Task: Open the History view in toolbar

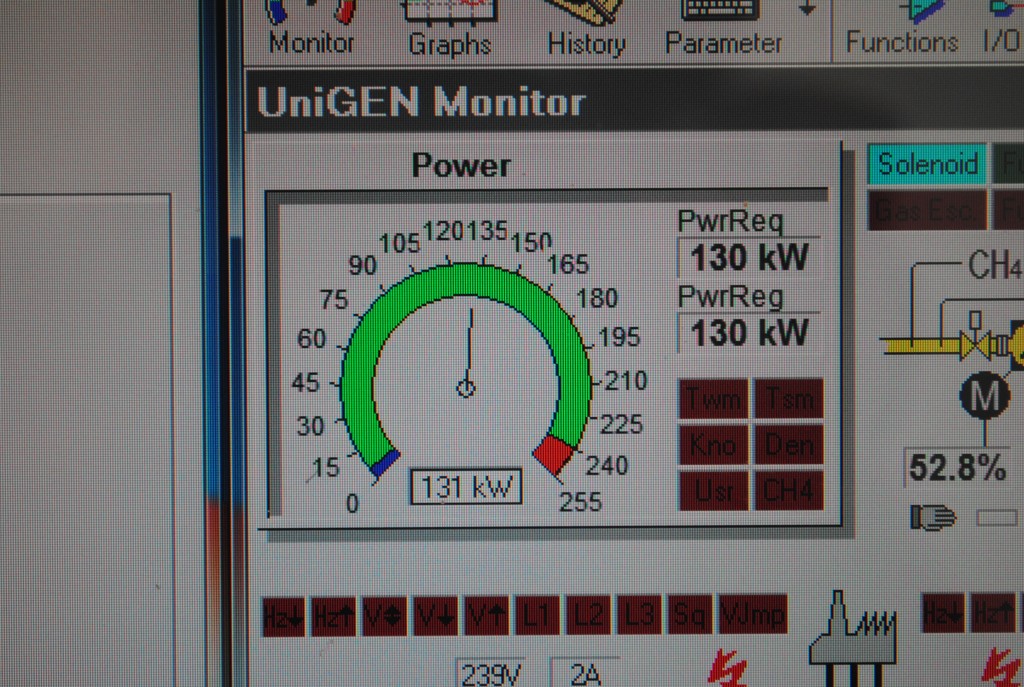Action: [x=586, y=29]
